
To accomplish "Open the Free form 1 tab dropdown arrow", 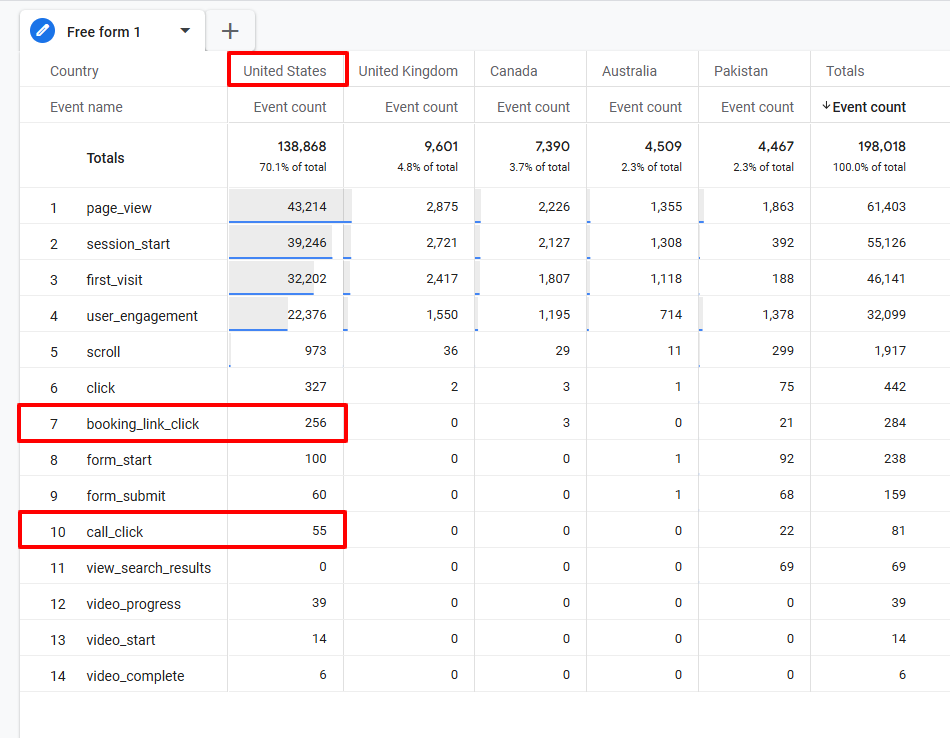I will [184, 30].
